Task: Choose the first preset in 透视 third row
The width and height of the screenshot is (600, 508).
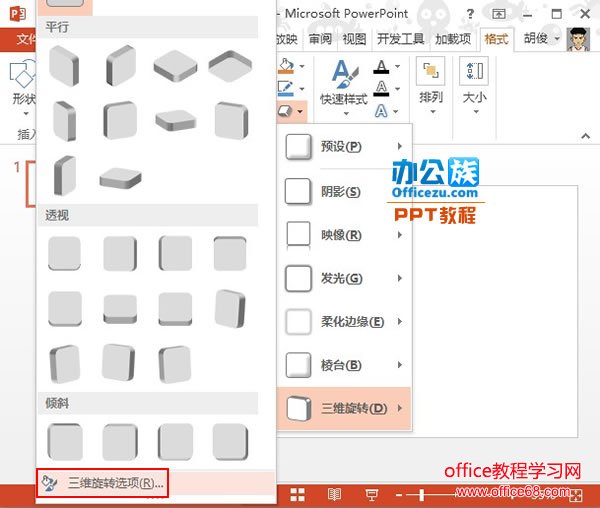Action: [x=64, y=364]
